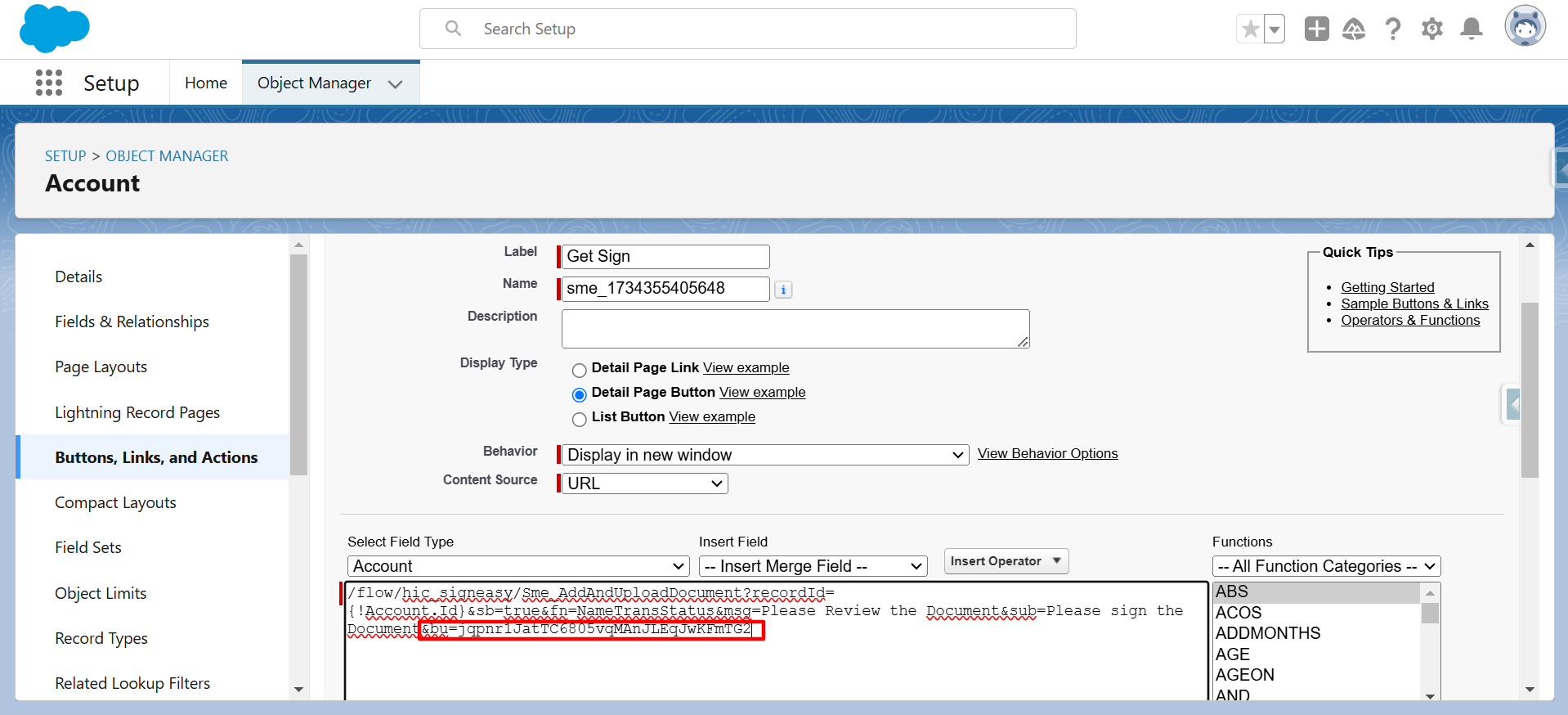Open Fields & Relationships
This screenshot has height=715, width=1568.
132,322
